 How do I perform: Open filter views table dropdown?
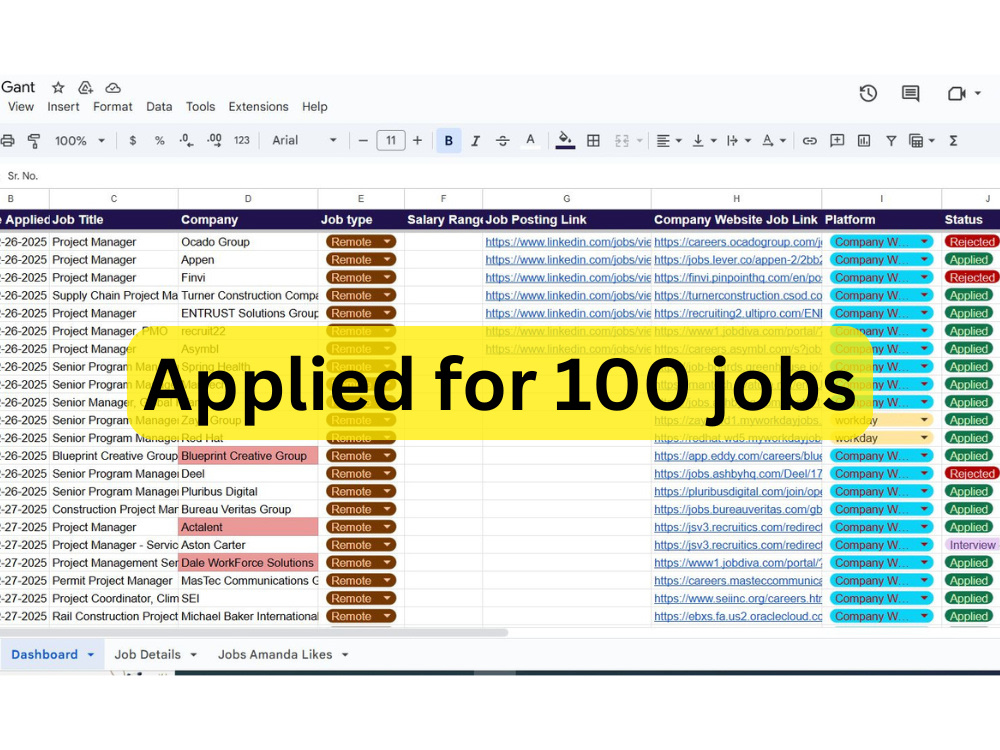coord(922,141)
